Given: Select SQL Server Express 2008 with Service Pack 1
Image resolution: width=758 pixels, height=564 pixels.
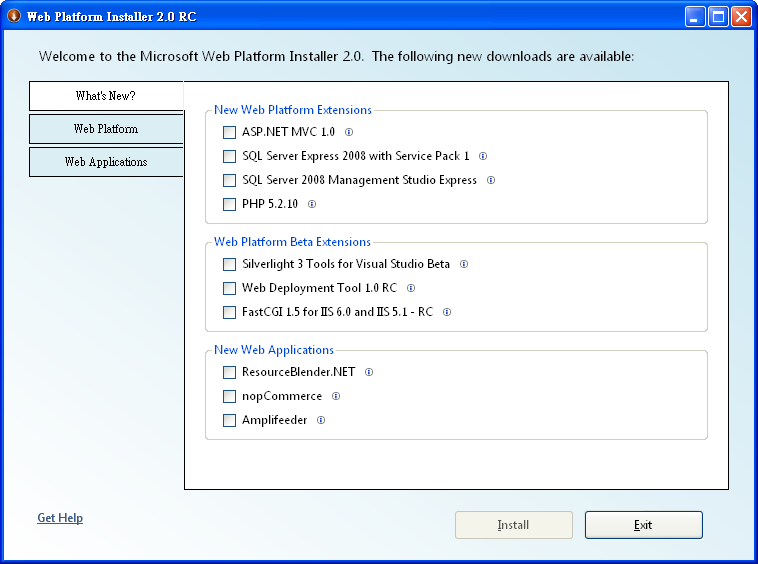Looking at the screenshot, I should pos(229,156).
